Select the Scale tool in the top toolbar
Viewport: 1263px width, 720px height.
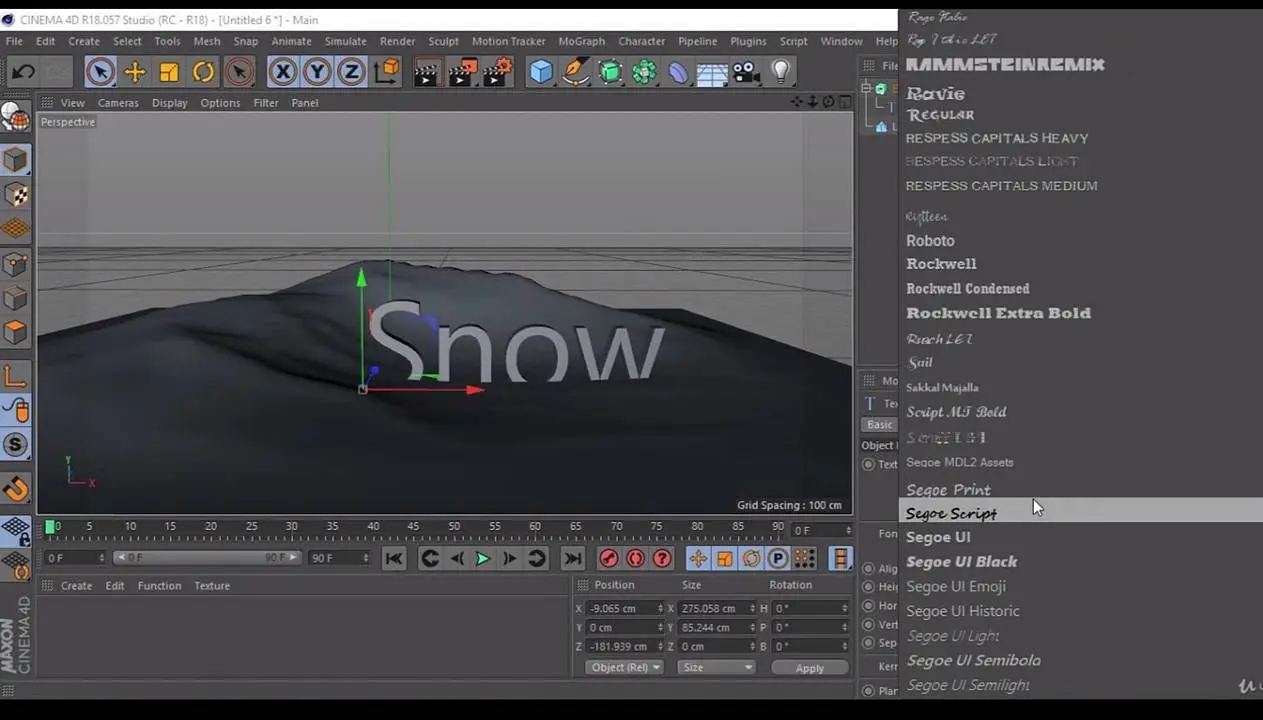tap(169, 71)
